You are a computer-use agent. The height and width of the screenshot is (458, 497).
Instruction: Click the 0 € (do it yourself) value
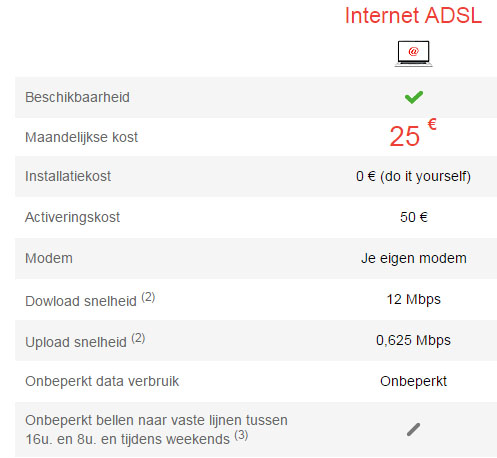coord(413,176)
